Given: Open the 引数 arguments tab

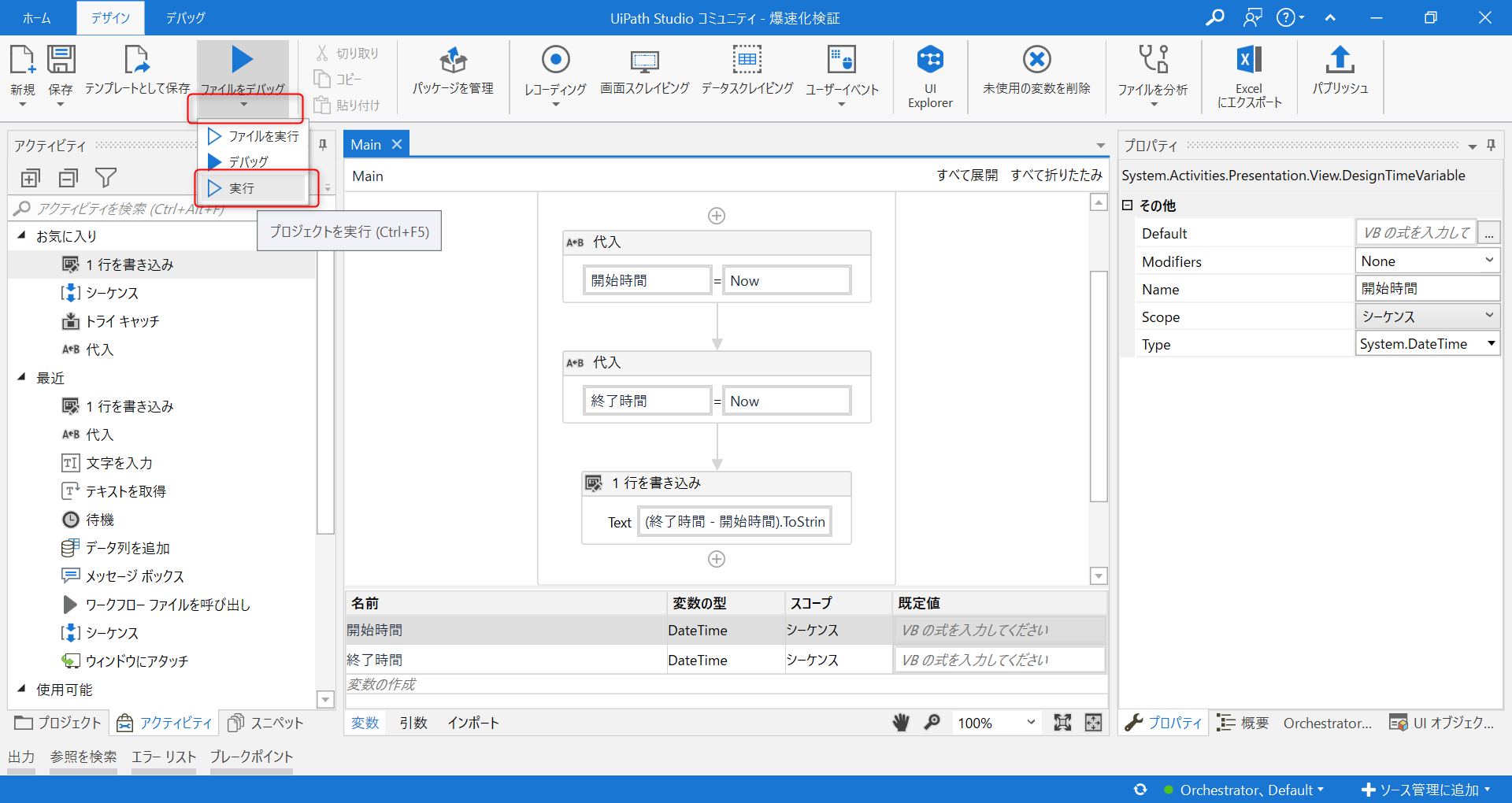Looking at the screenshot, I should coord(413,723).
